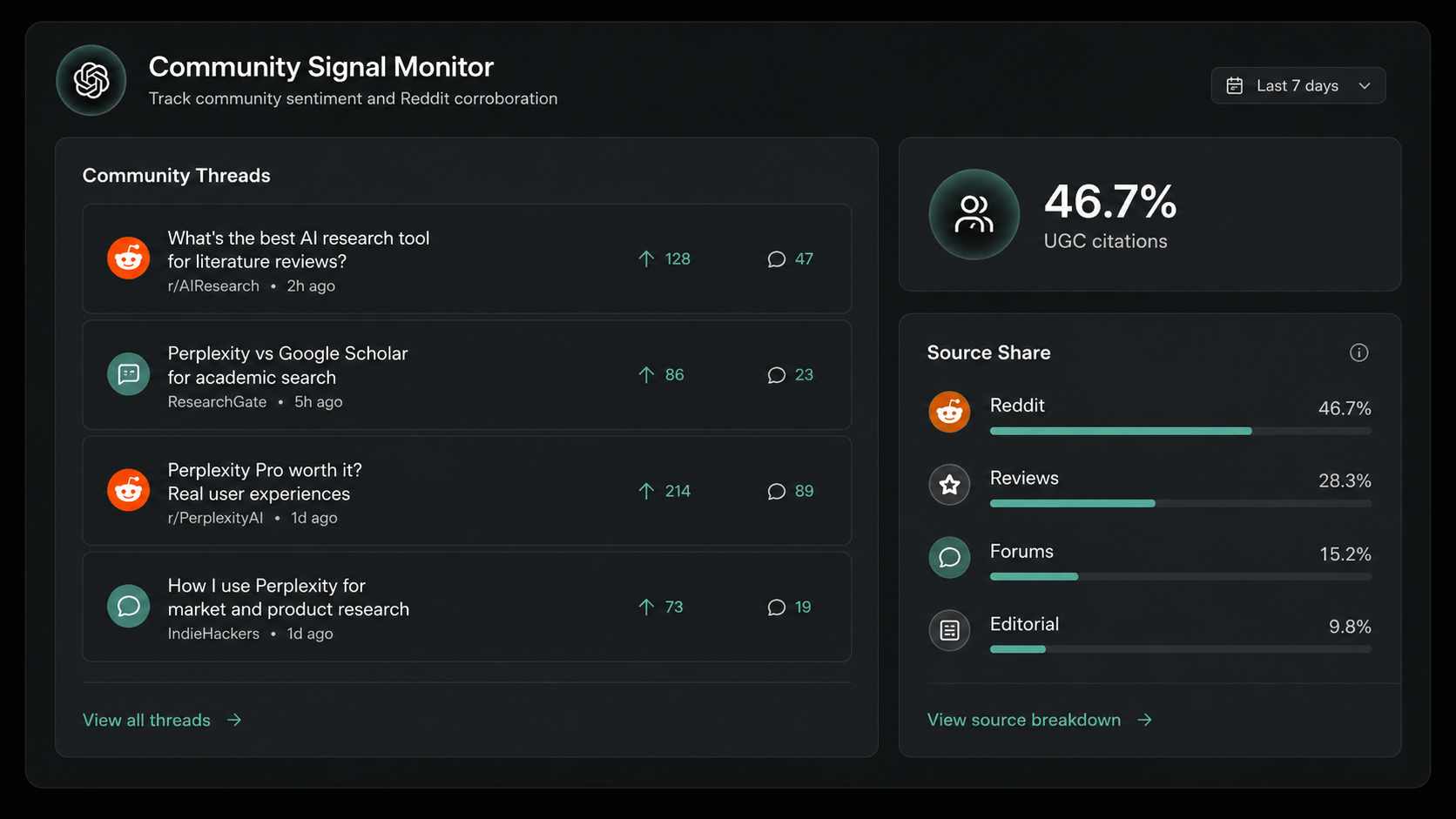Click the upvote arrow beside 86

tap(646, 374)
